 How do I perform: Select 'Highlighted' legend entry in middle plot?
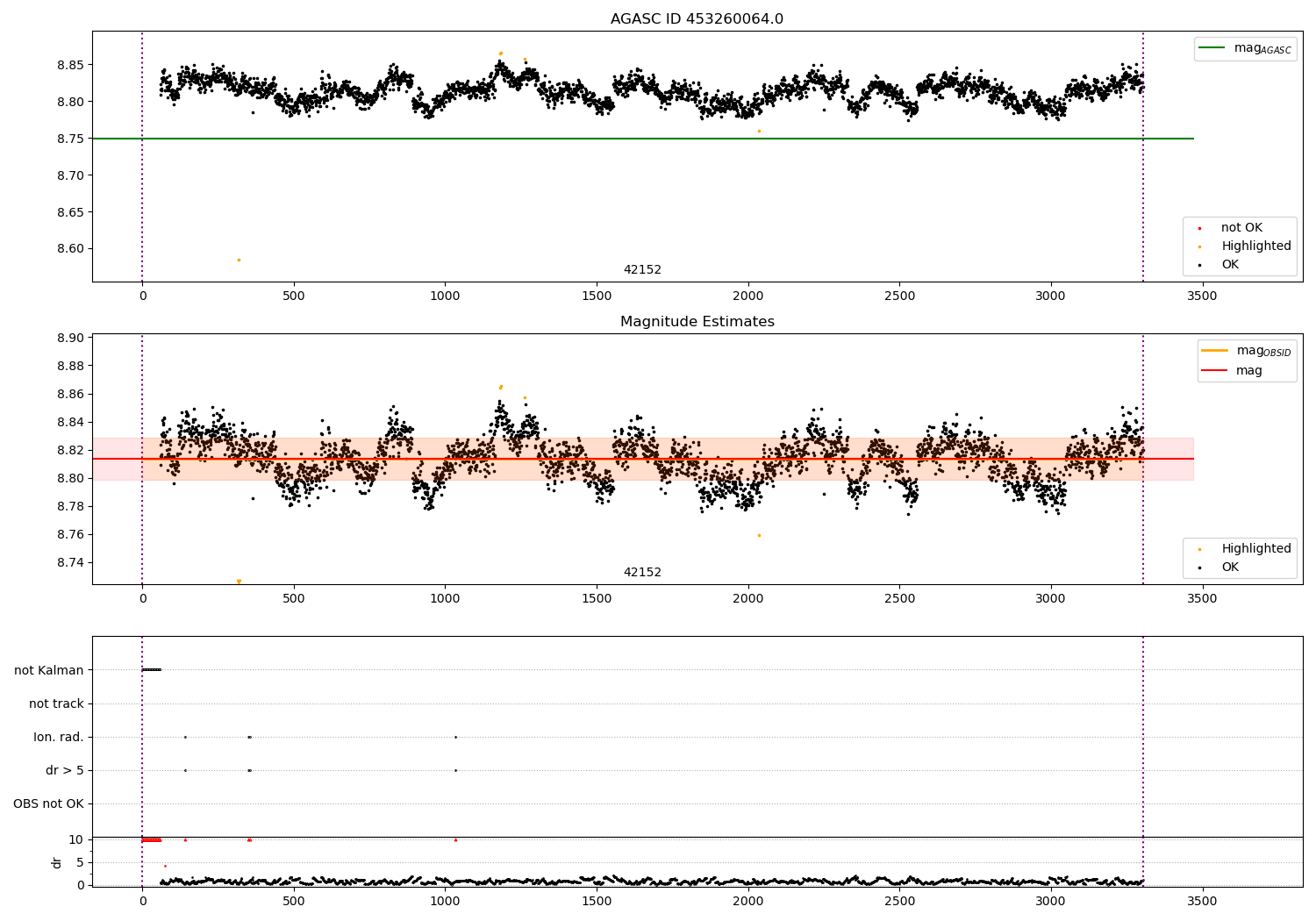pos(1243,548)
